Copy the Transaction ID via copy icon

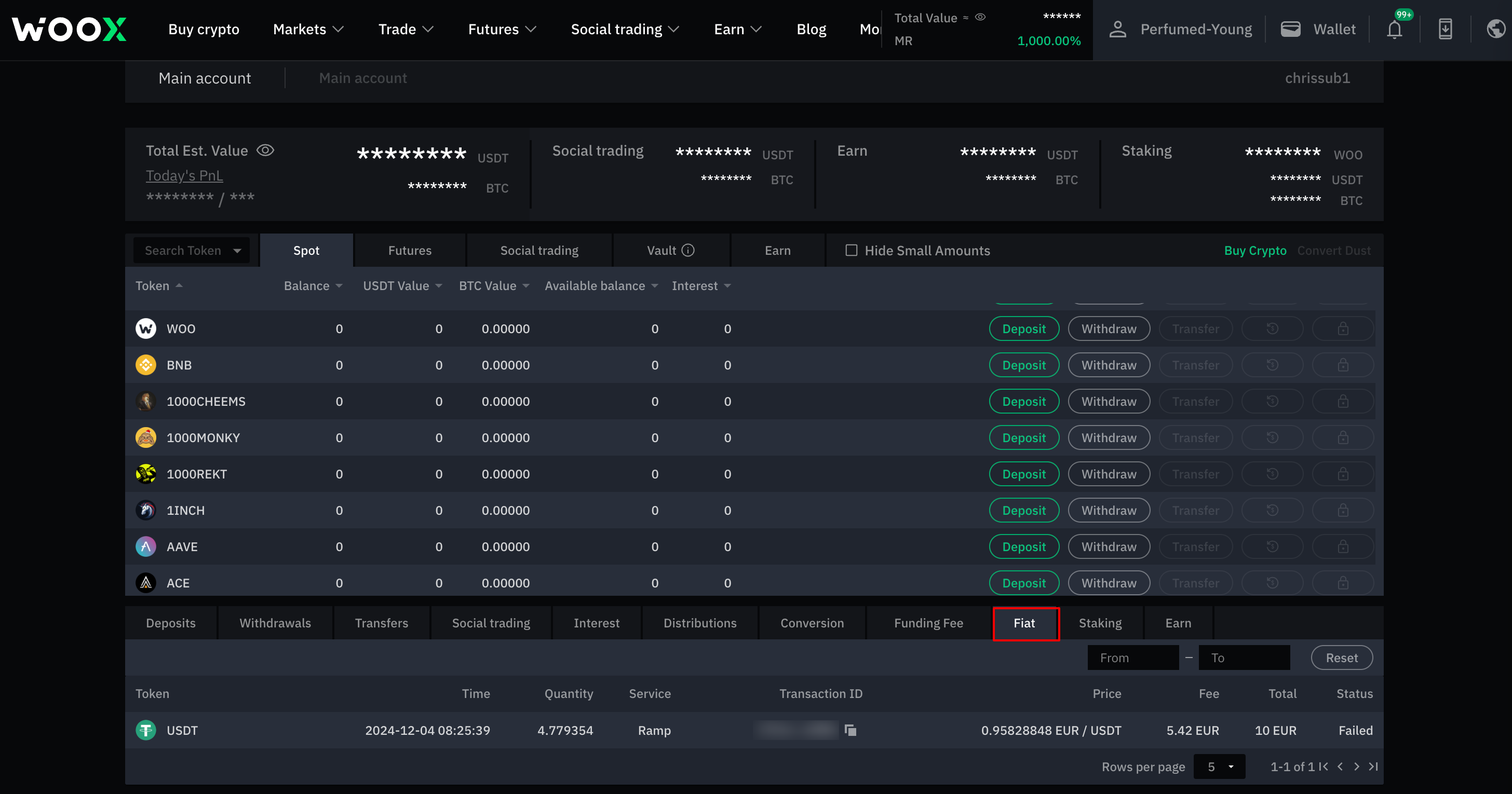[850, 730]
